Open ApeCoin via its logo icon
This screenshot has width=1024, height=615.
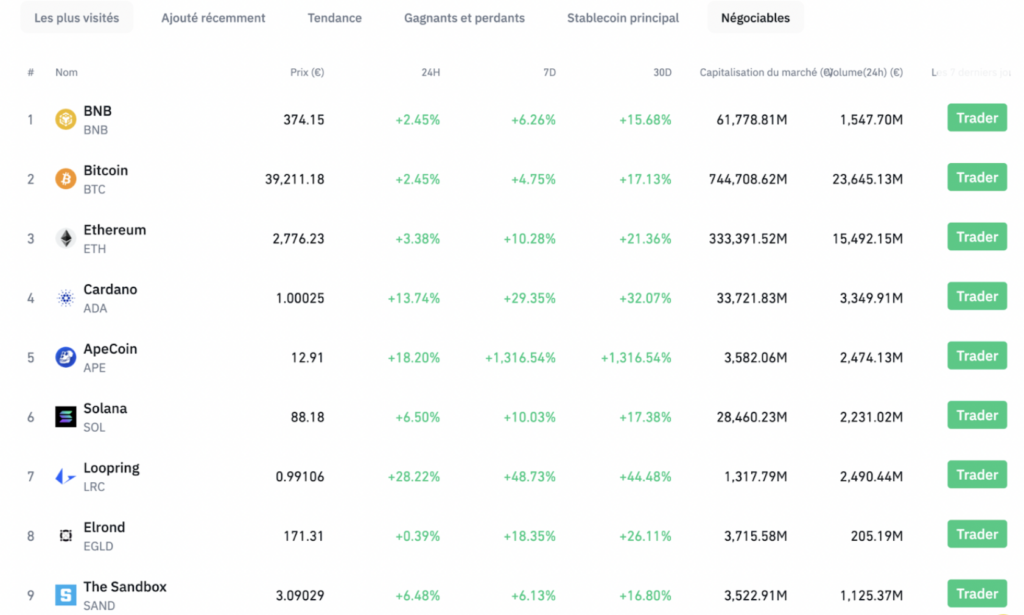pos(64,356)
